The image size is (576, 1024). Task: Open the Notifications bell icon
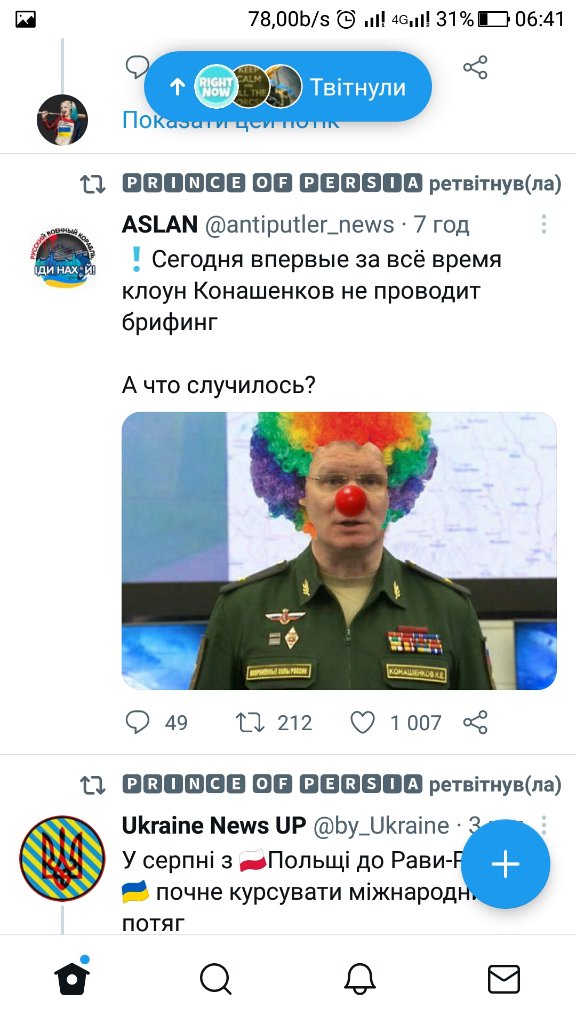click(360, 980)
